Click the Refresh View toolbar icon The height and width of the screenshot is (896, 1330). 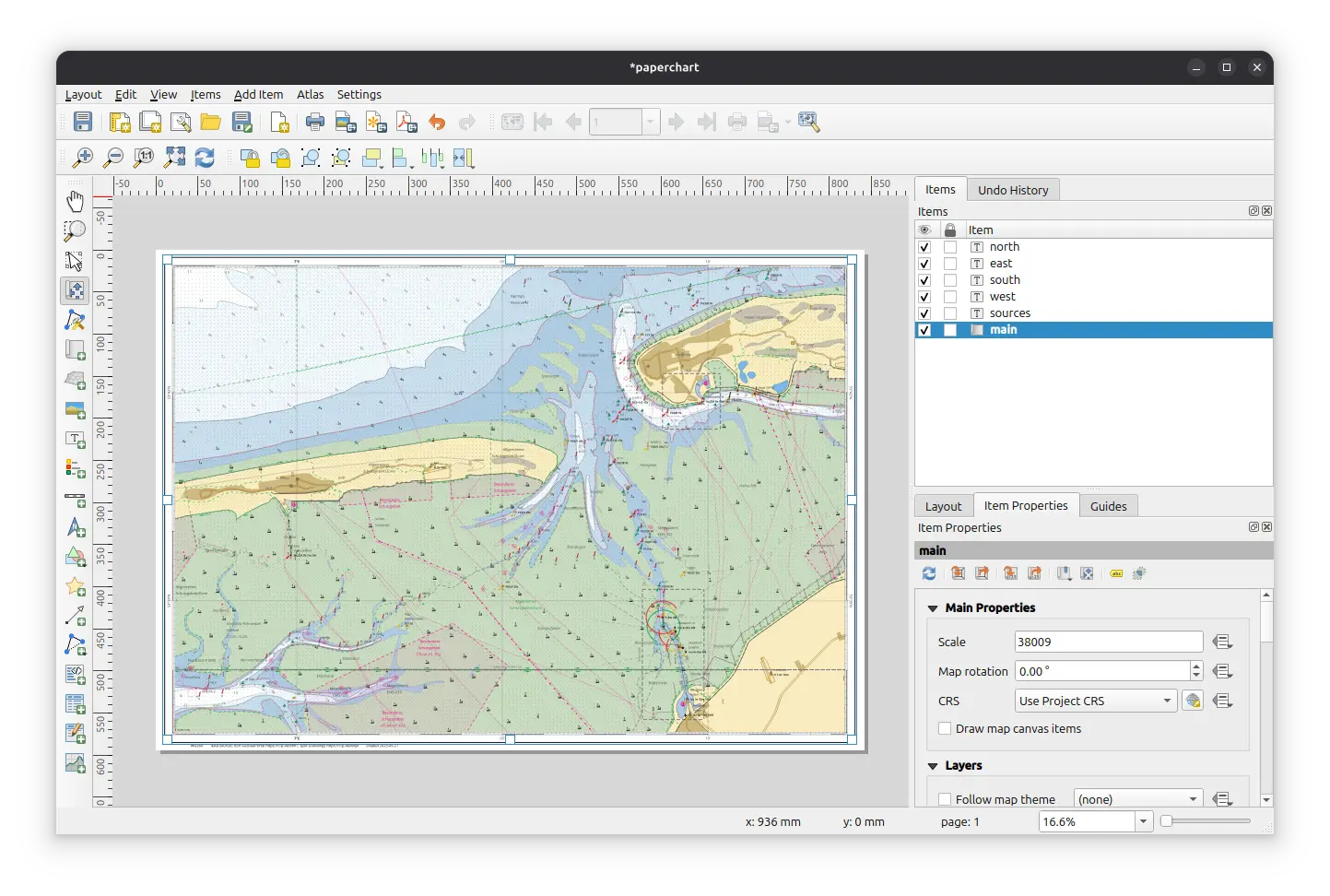coord(205,158)
